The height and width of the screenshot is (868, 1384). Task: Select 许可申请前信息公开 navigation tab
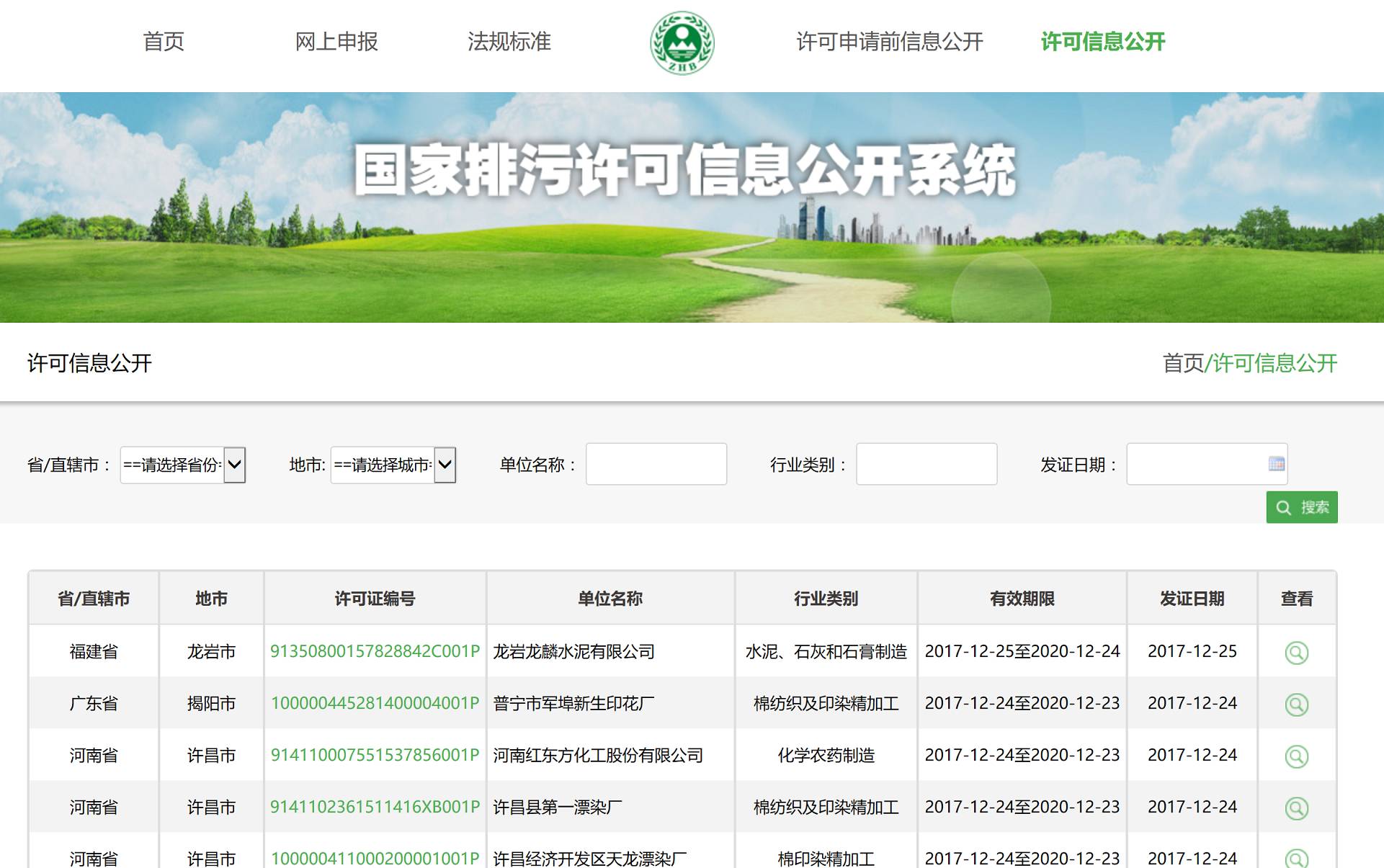point(890,42)
